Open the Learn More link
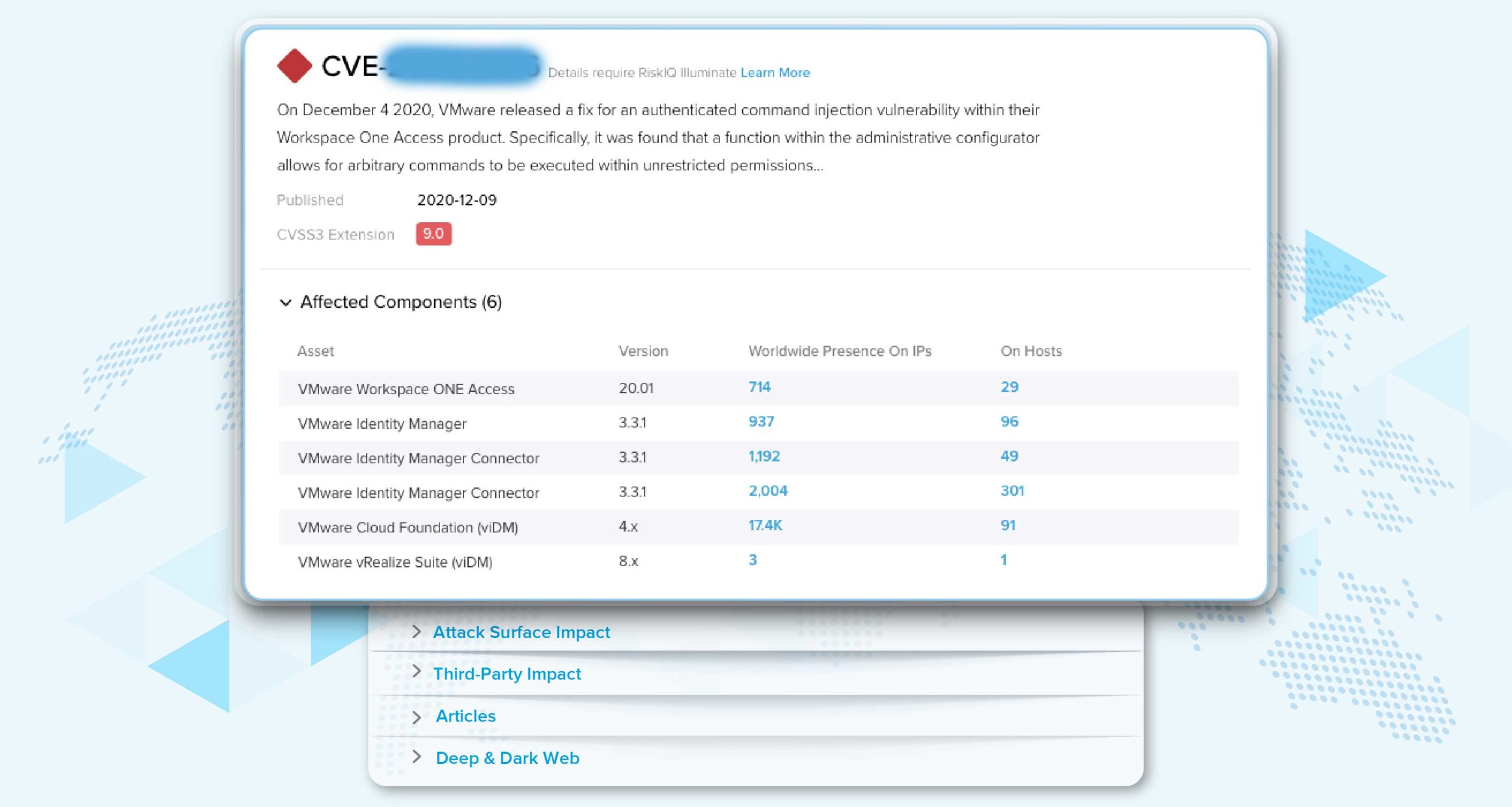Image resolution: width=1512 pixels, height=807 pixels. click(x=775, y=73)
